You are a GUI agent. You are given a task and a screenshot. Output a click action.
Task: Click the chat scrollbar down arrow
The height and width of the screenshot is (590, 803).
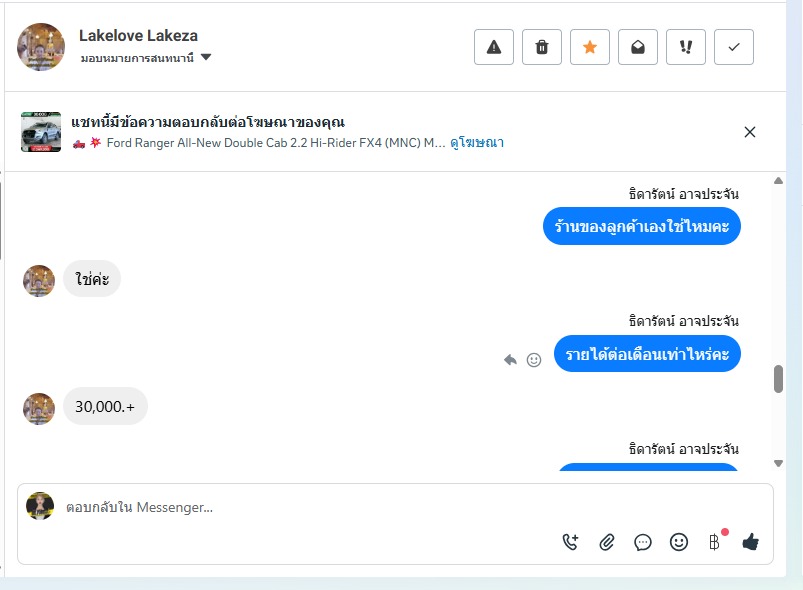coord(778,463)
